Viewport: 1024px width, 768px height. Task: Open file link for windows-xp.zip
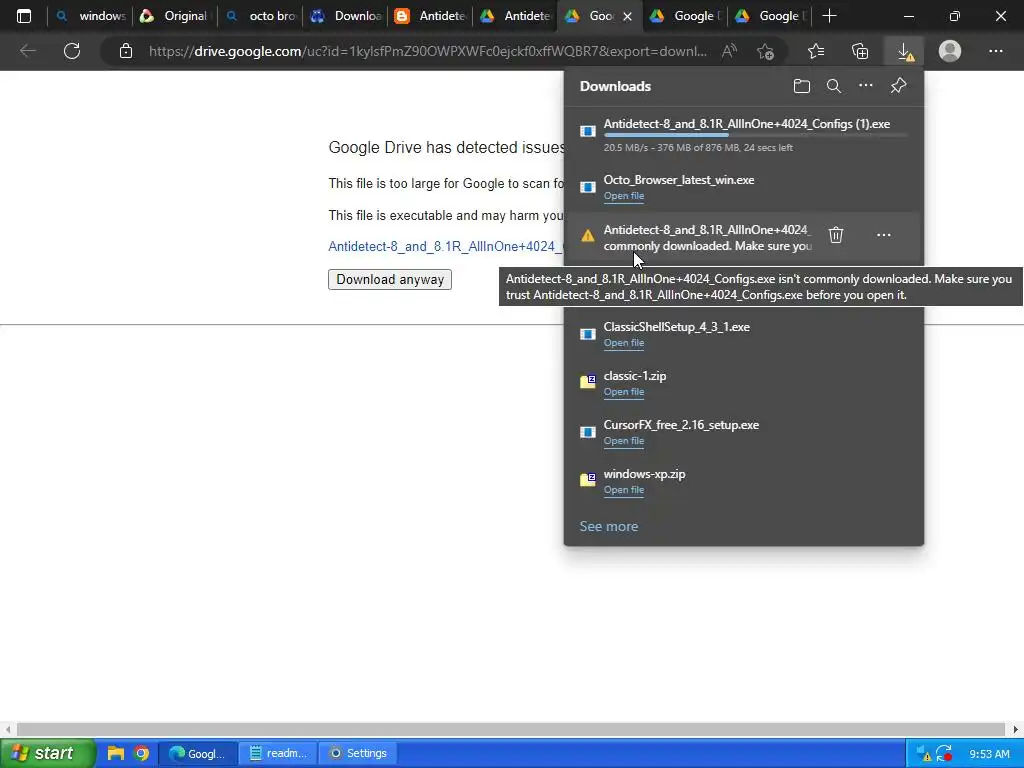(624, 490)
